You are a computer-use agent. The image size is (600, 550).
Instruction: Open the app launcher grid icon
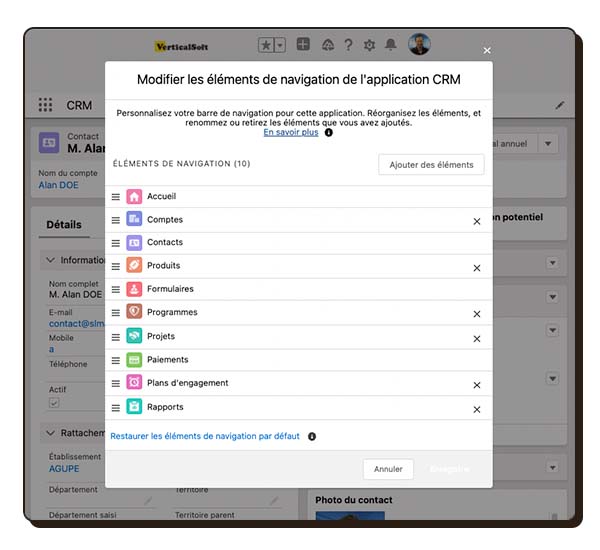45,105
